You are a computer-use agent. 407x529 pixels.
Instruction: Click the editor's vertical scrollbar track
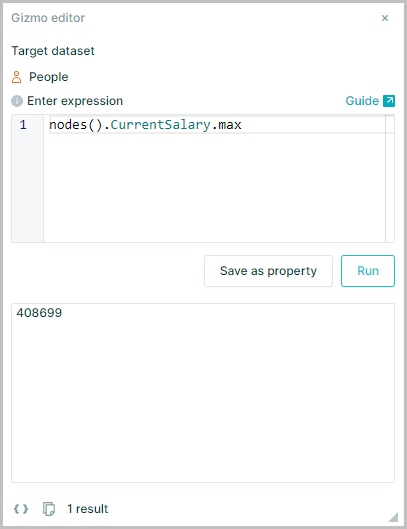tap(390, 179)
